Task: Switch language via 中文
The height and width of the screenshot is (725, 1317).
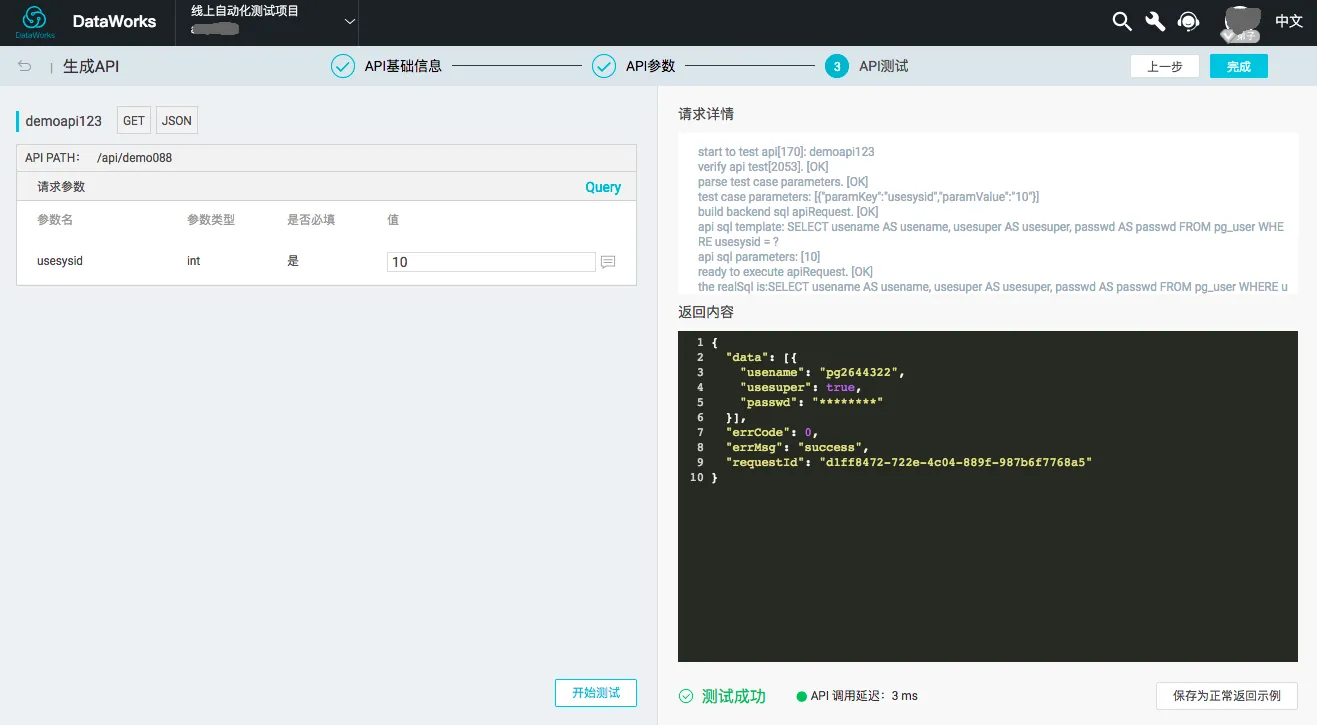Action: pos(1289,21)
